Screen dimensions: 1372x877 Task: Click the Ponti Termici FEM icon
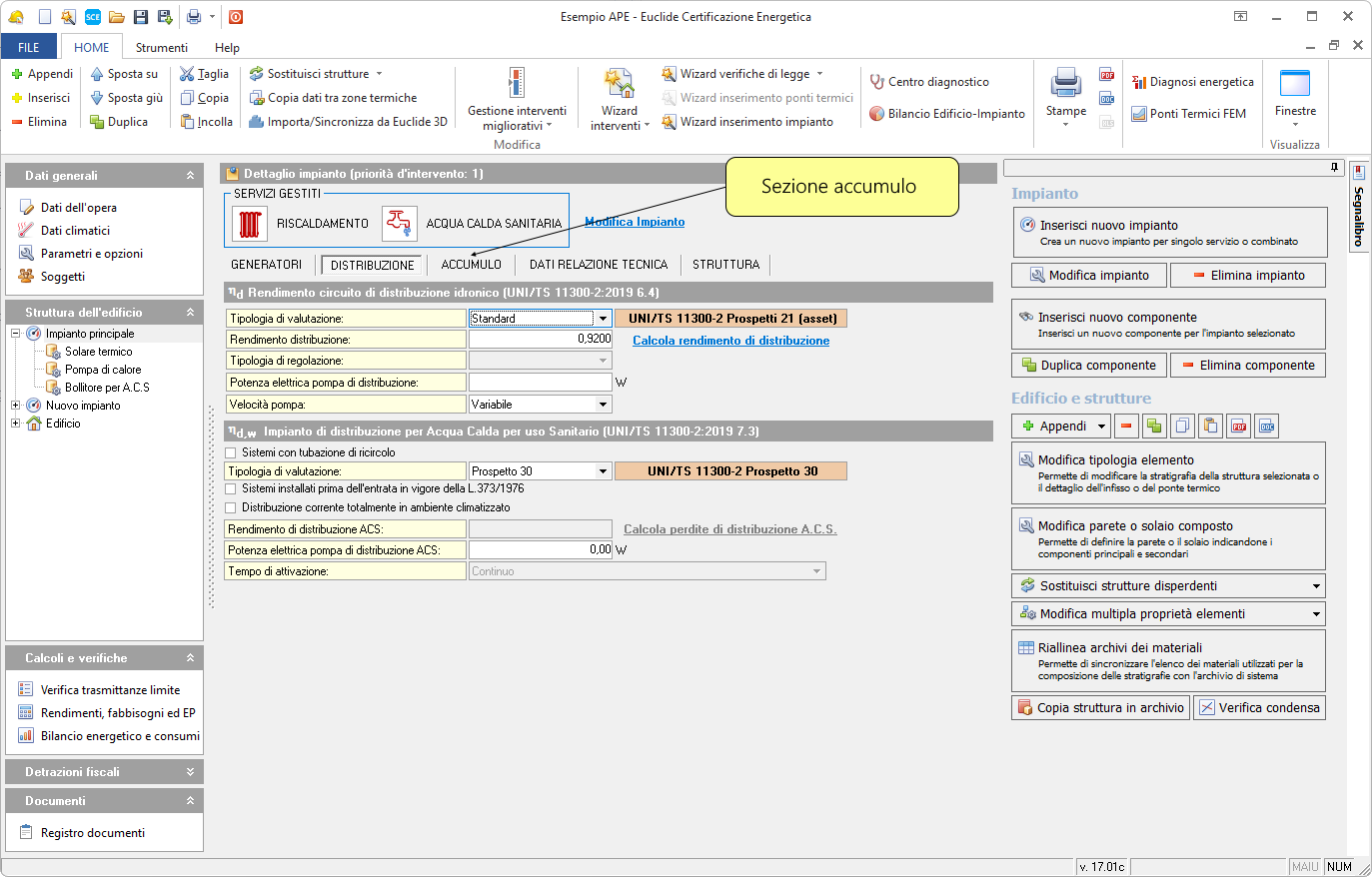click(1139, 114)
